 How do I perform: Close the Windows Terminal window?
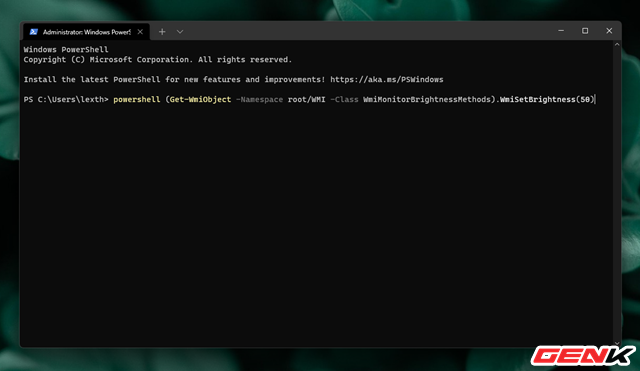609,31
